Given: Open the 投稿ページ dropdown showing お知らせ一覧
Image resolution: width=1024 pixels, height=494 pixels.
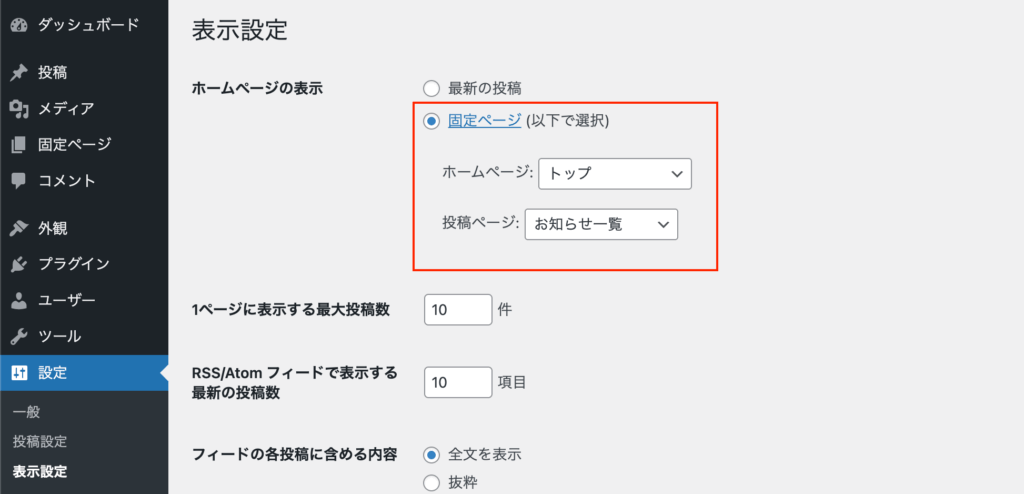Looking at the screenshot, I should (601, 225).
